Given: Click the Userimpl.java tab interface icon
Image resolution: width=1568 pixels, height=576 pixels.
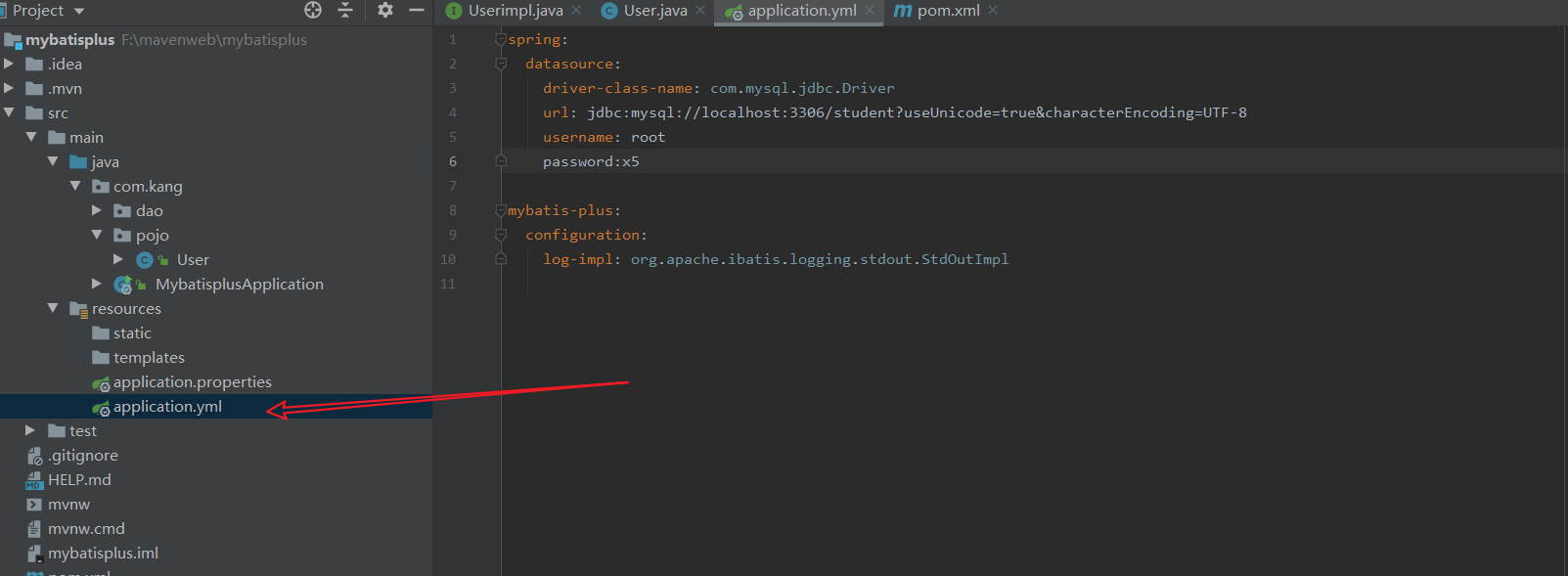Looking at the screenshot, I should [454, 11].
